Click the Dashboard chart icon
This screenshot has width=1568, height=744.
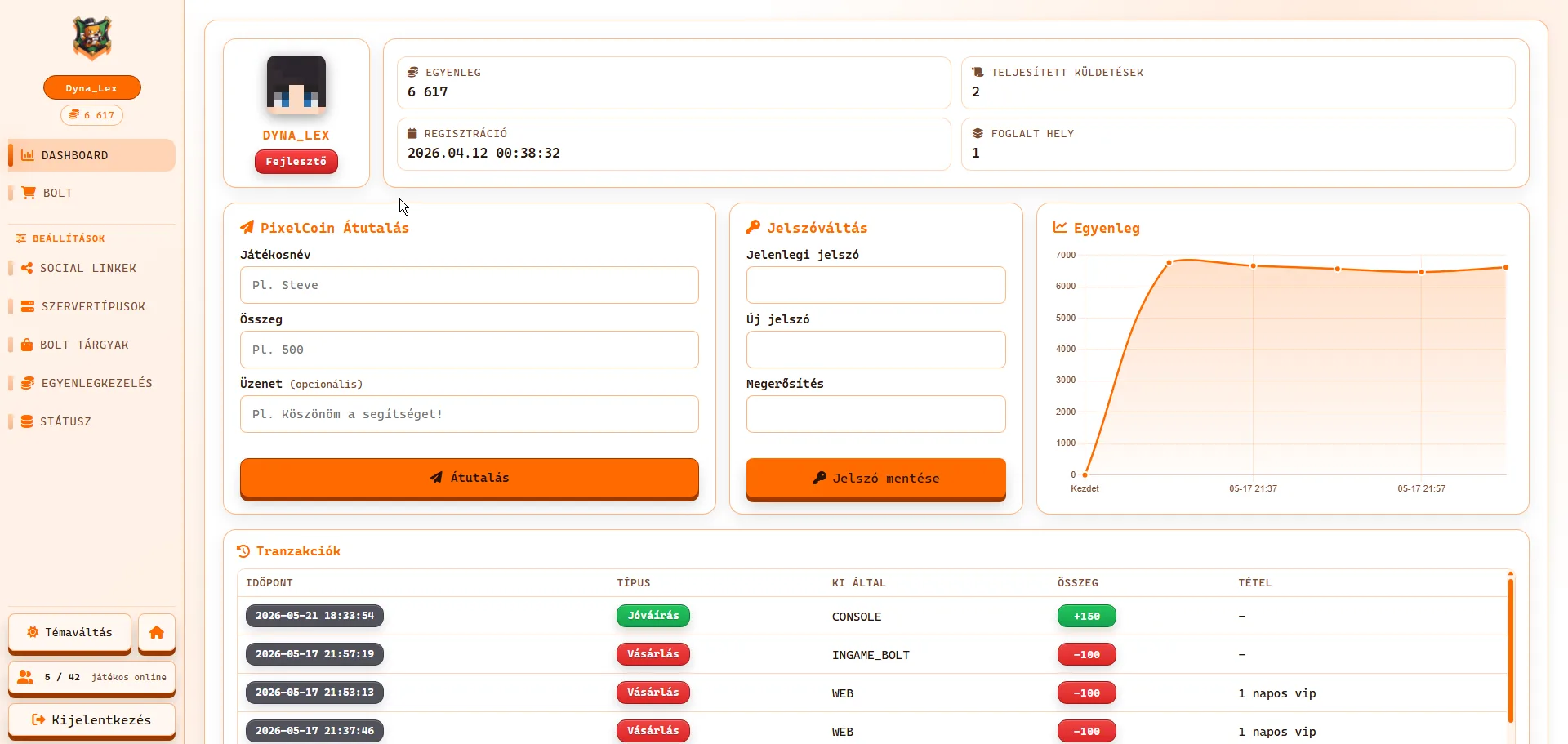(28, 155)
